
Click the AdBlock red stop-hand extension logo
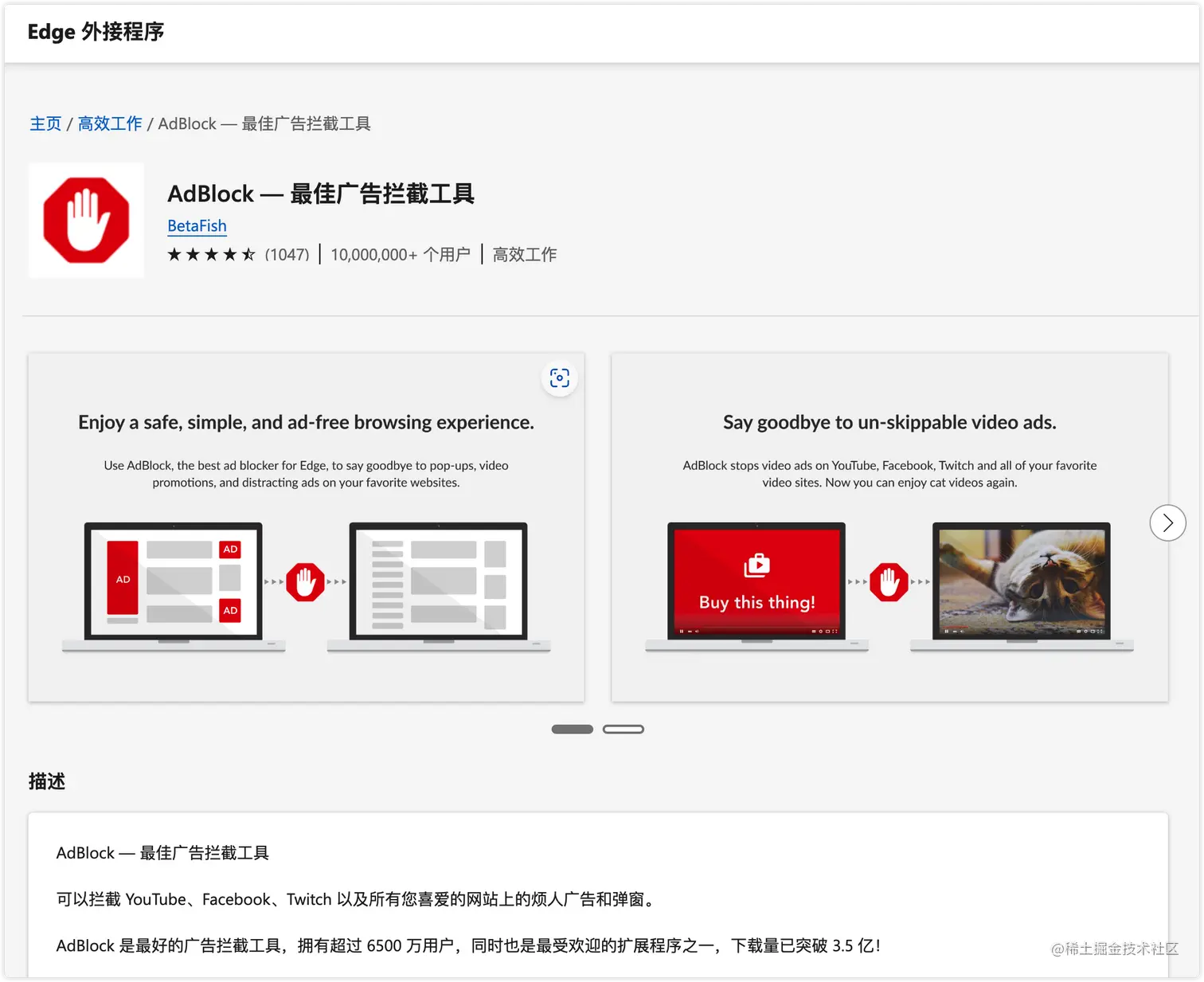click(x=86, y=221)
